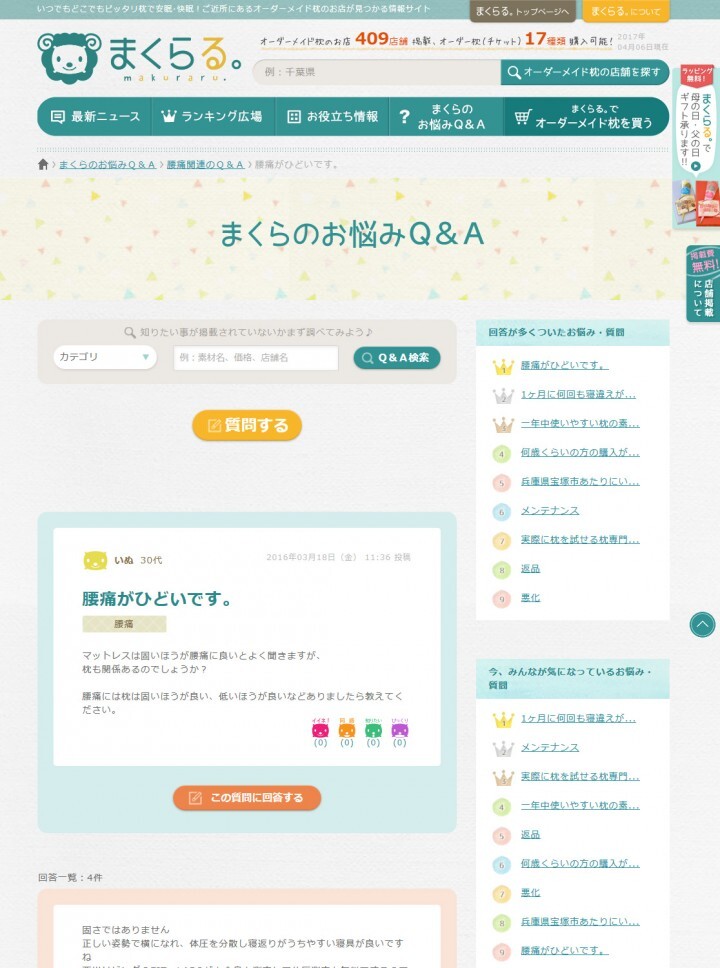The image size is (720, 968).
Task: Open ランキング広場 menu
Action: [213, 116]
